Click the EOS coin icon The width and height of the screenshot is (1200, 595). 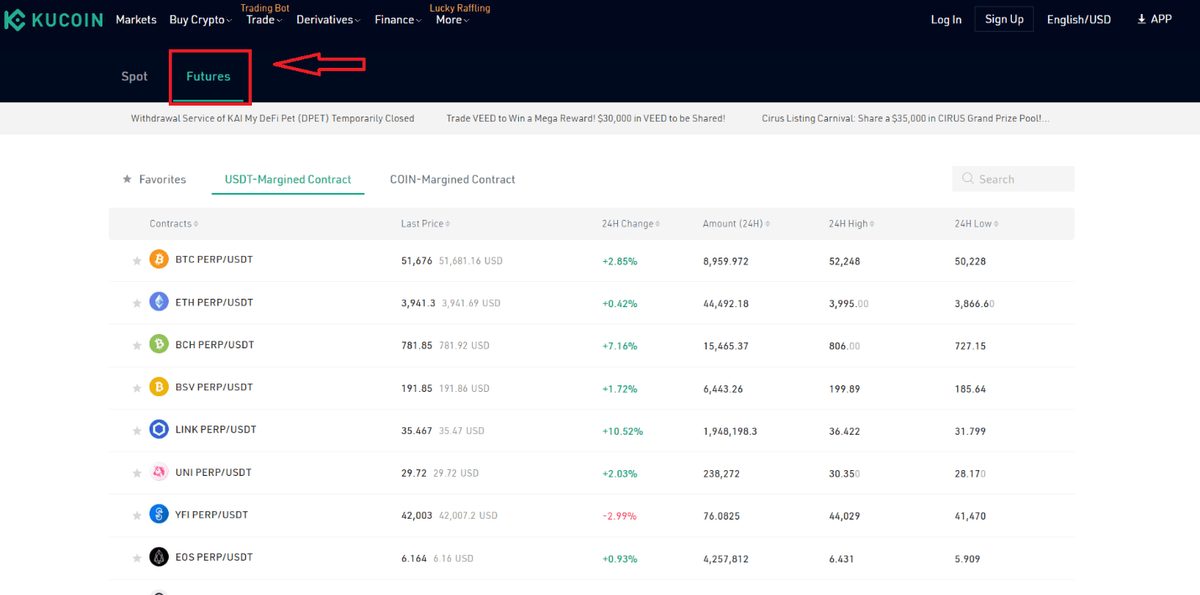click(x=159, y=557)
